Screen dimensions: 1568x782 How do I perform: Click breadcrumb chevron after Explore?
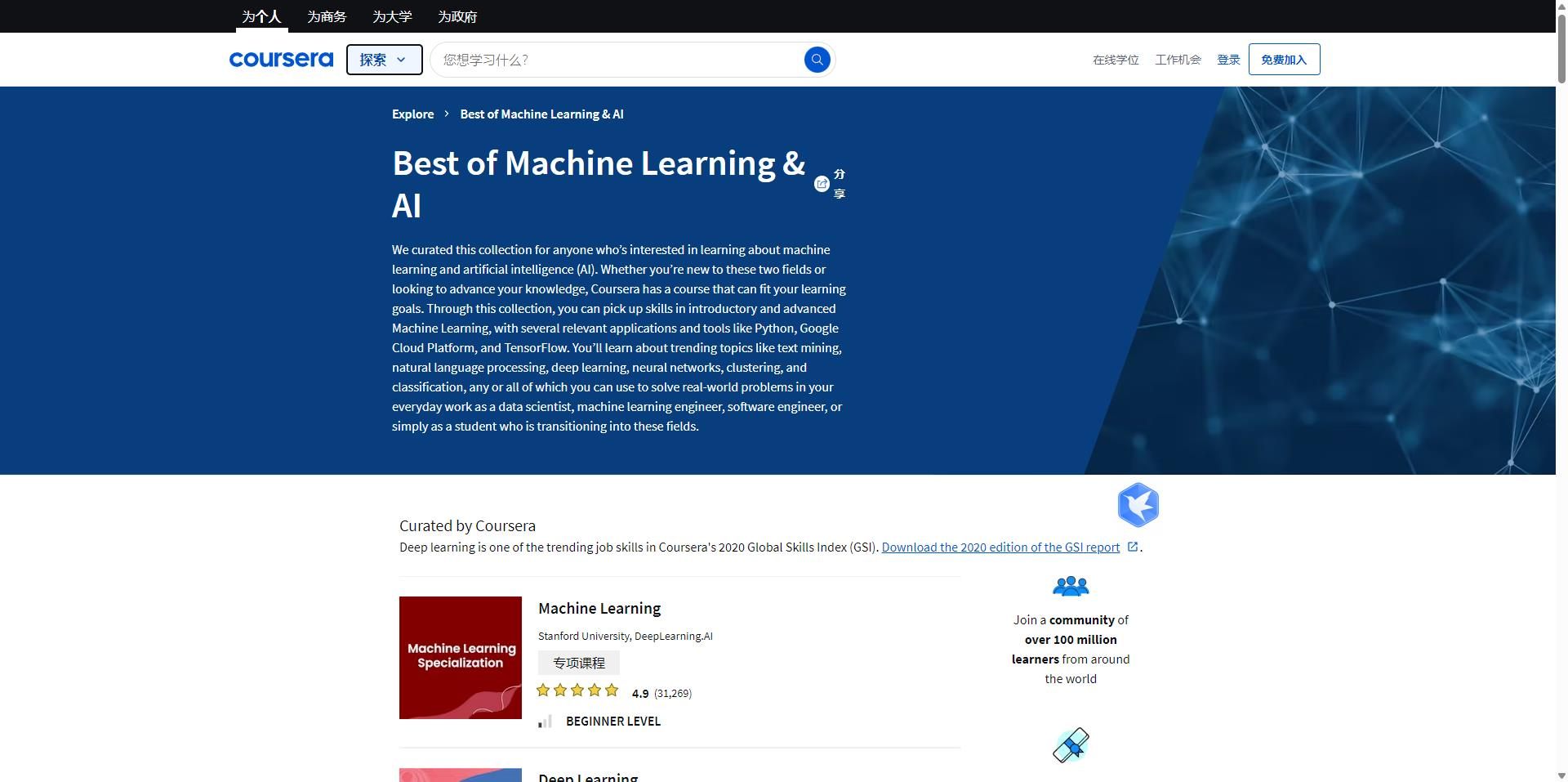(447, 114)
